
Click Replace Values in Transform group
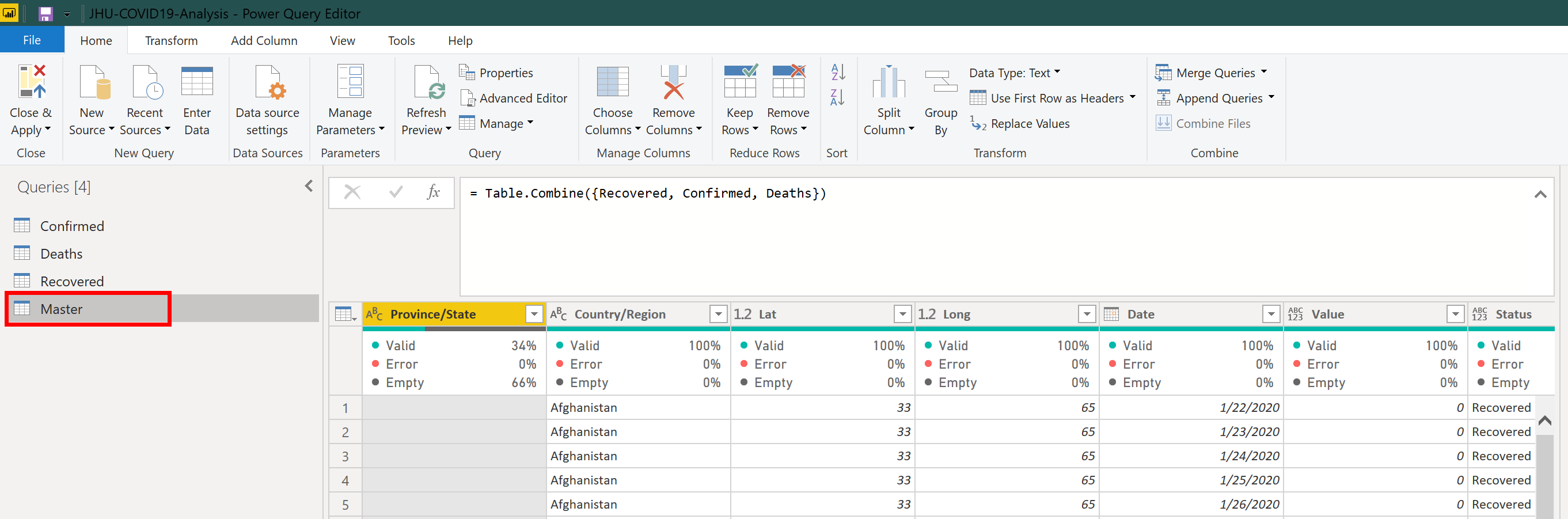(1020, 124)
